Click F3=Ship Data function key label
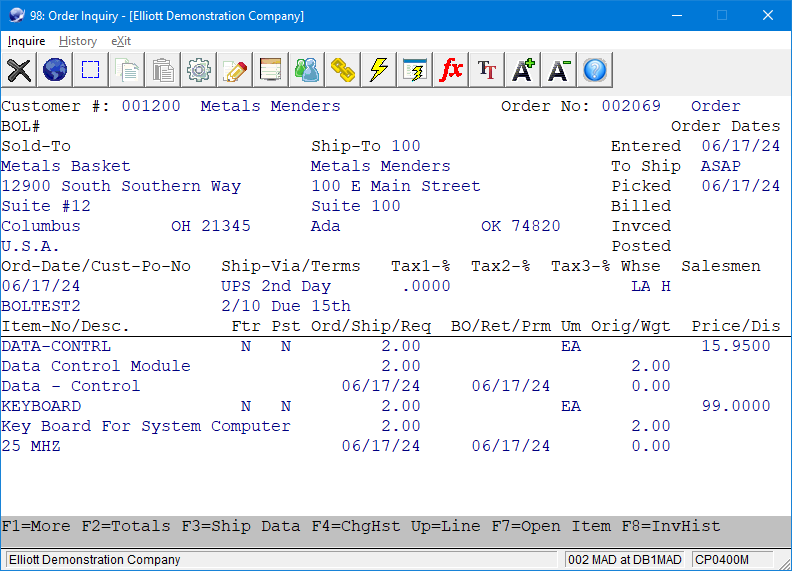 (x=241, y=526)
